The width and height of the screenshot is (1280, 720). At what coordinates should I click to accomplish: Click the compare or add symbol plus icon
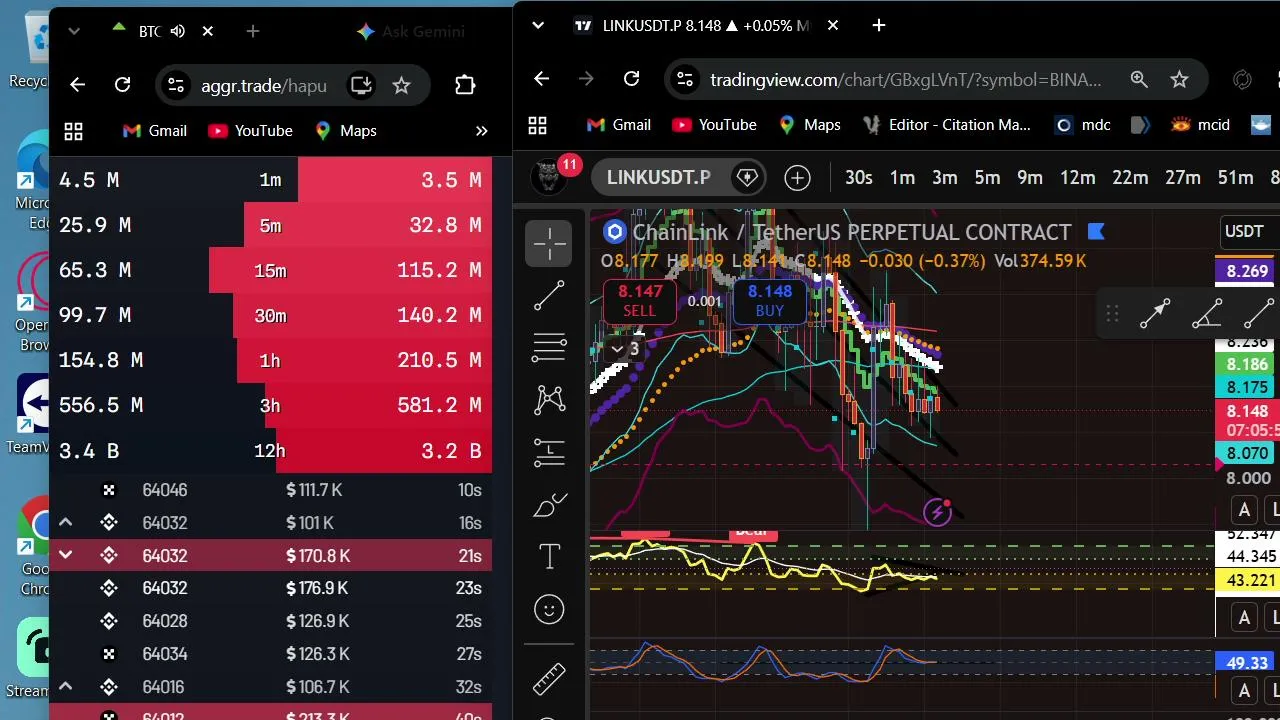coord(797,178)
